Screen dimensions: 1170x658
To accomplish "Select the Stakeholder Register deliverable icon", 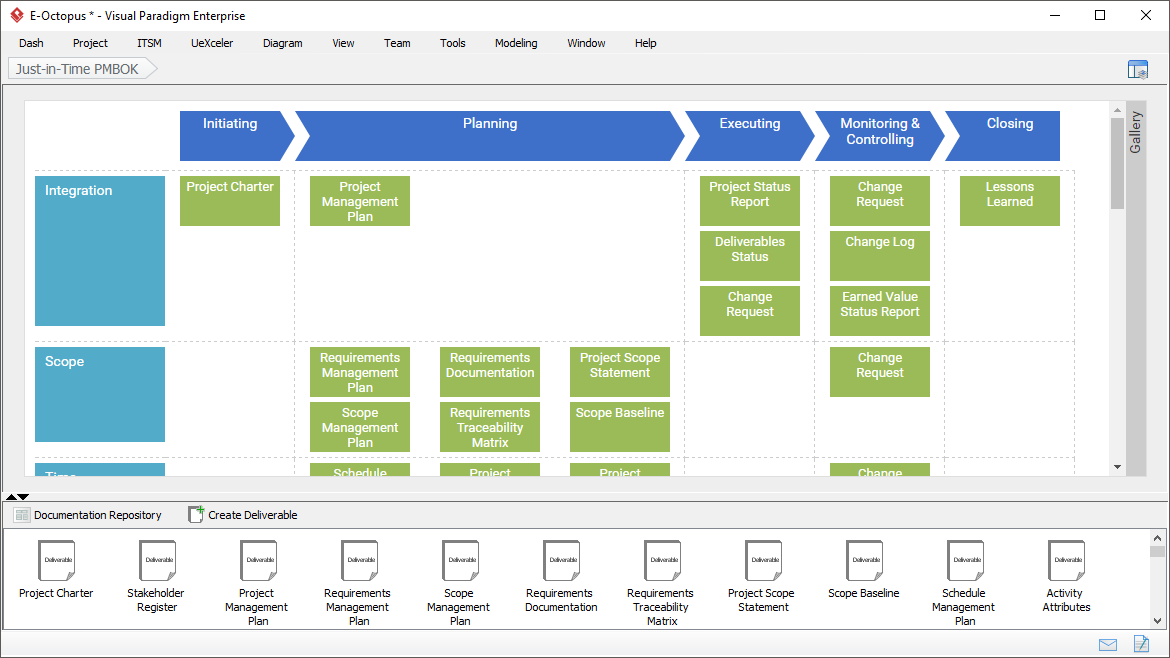I will [157, 561].
